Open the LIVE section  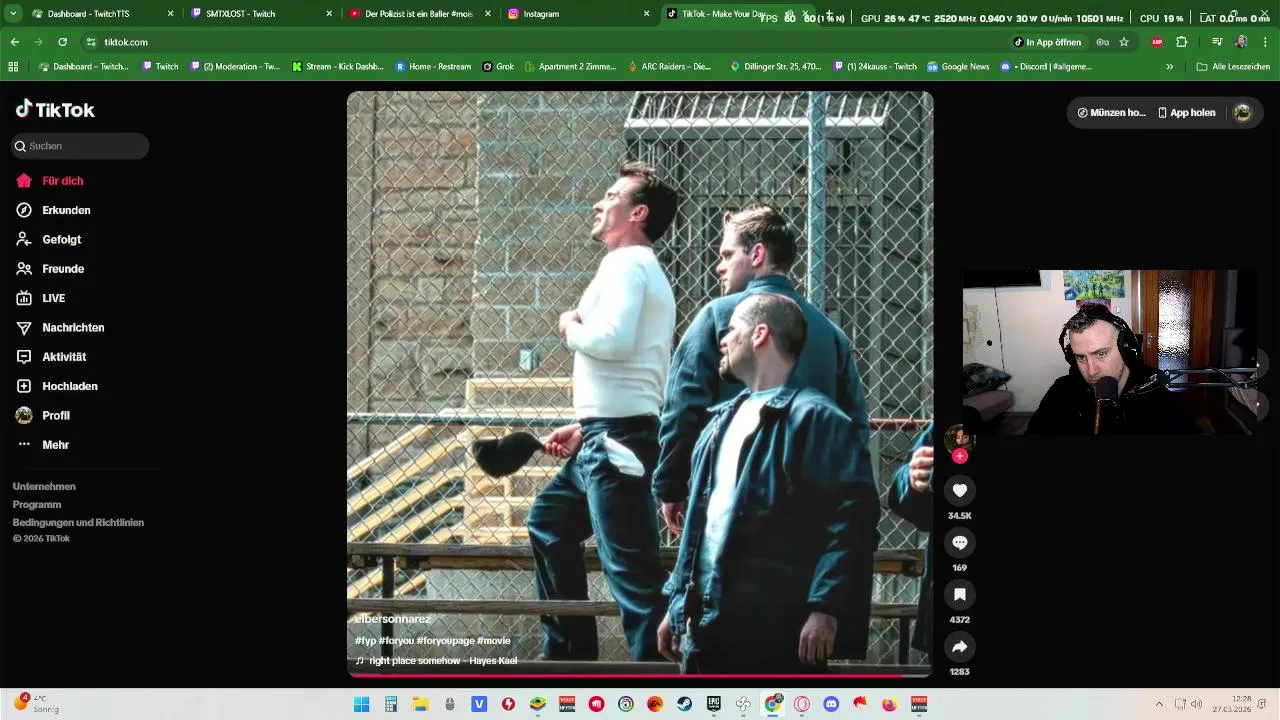tap(41, 298)
